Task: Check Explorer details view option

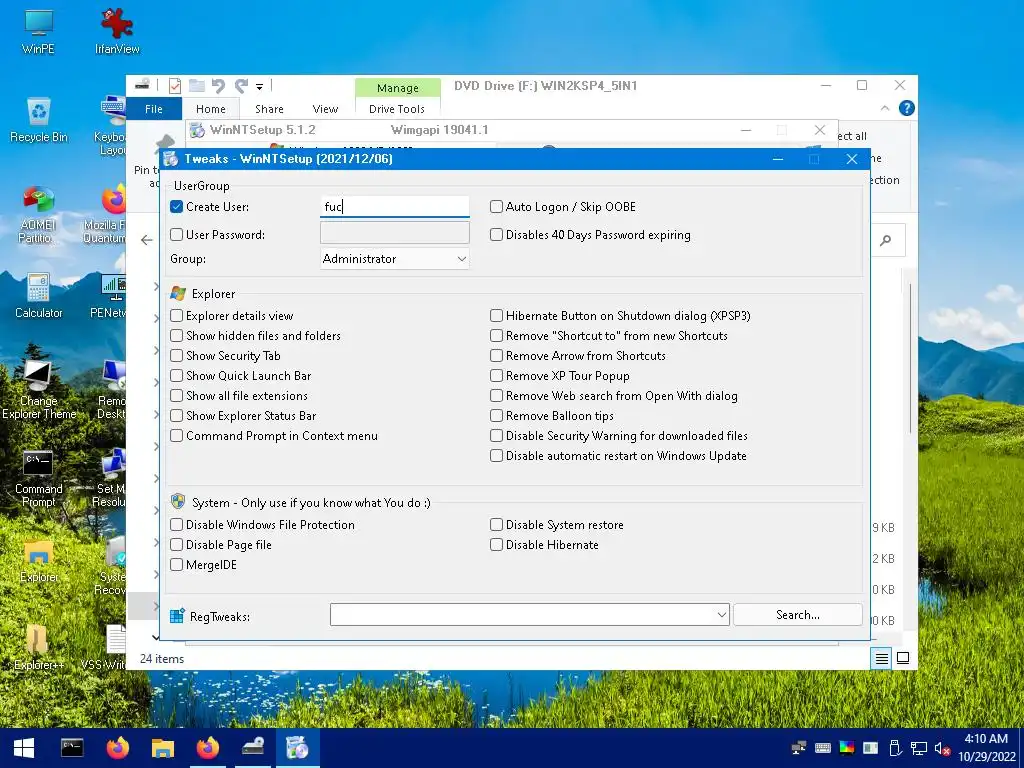Action: (176, 316)
